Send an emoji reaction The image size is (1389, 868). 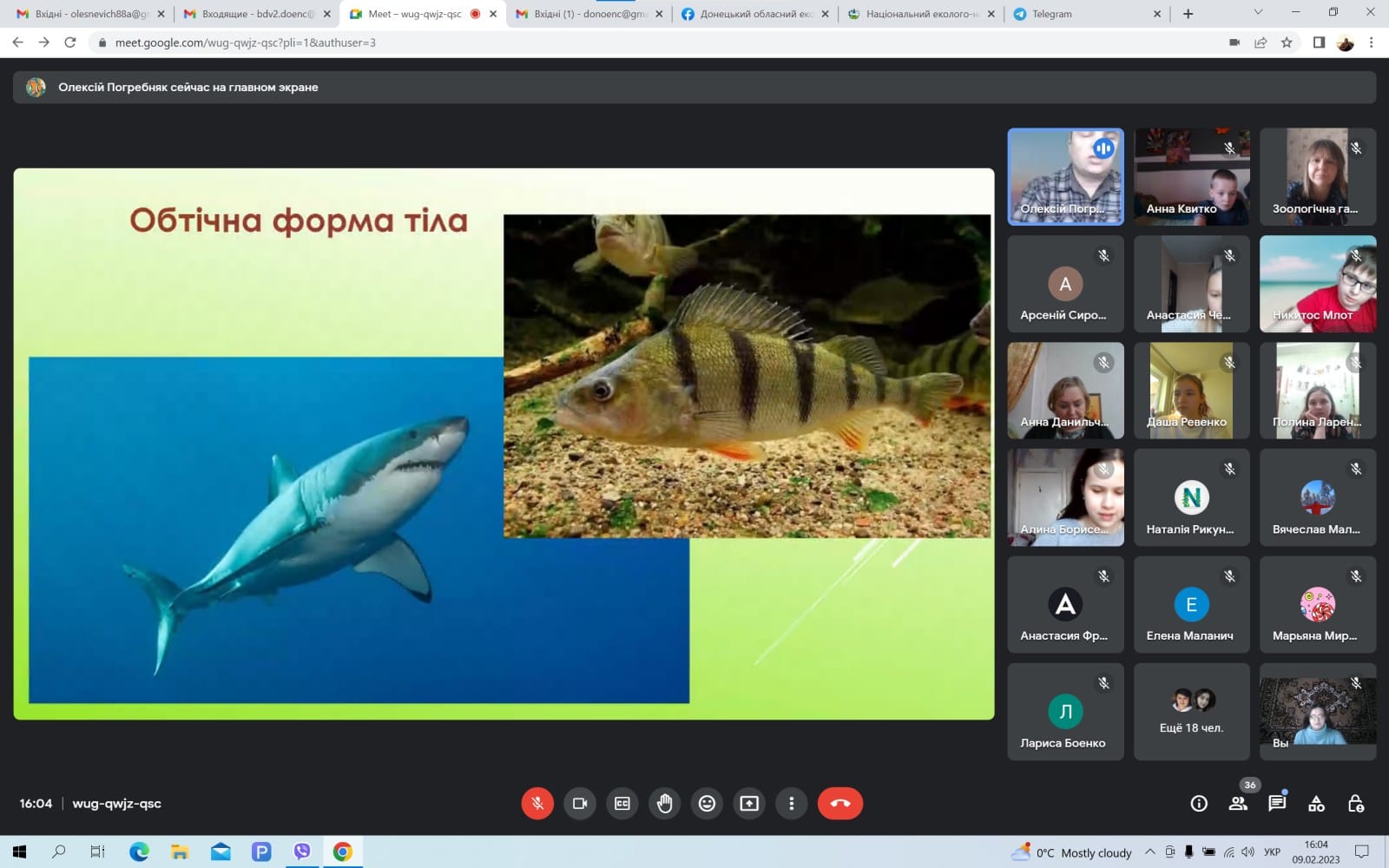tap(707, 804)
